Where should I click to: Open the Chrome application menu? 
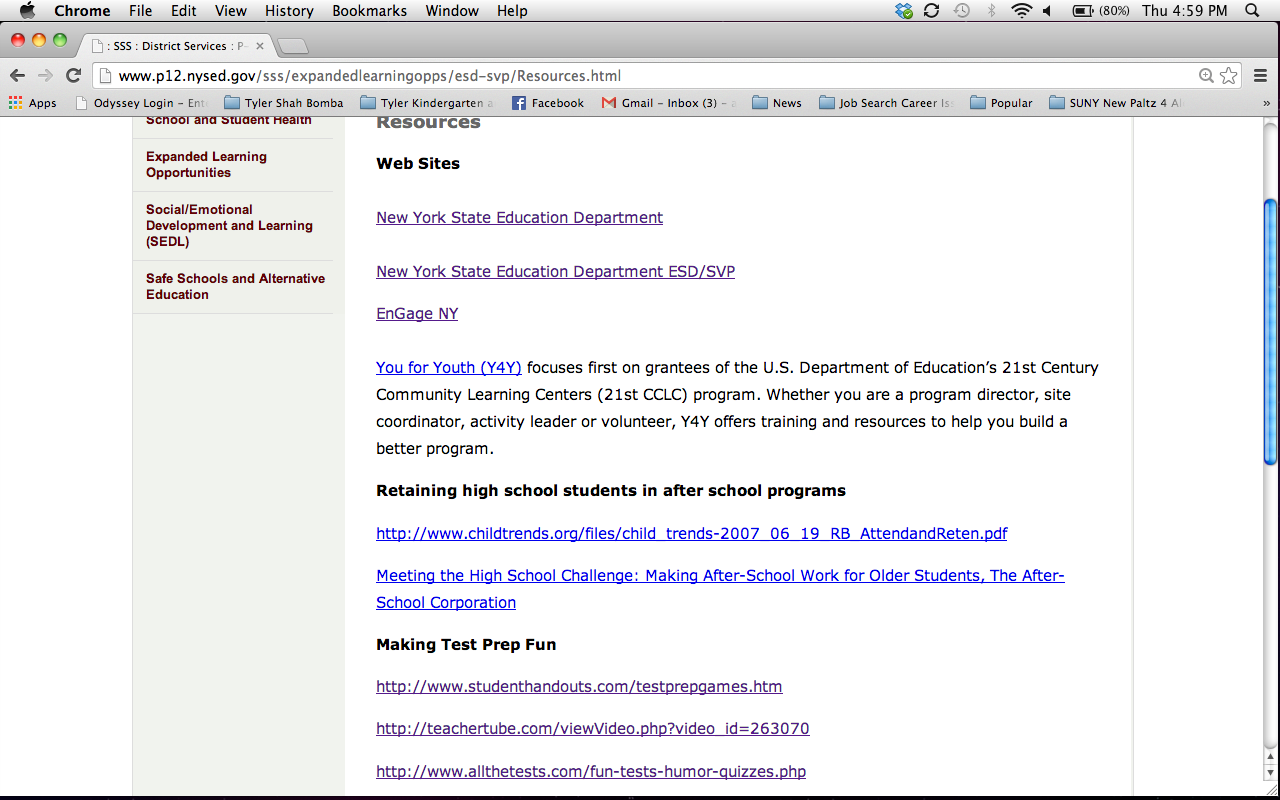(82, 11)
